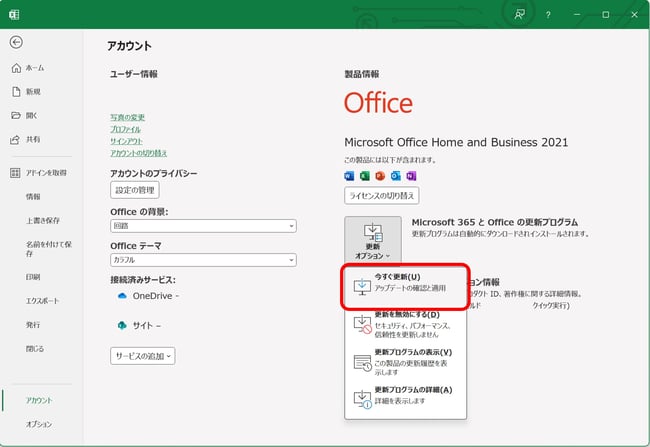Click the update now download icon
The image size is (650, 447).
point(362,287)
